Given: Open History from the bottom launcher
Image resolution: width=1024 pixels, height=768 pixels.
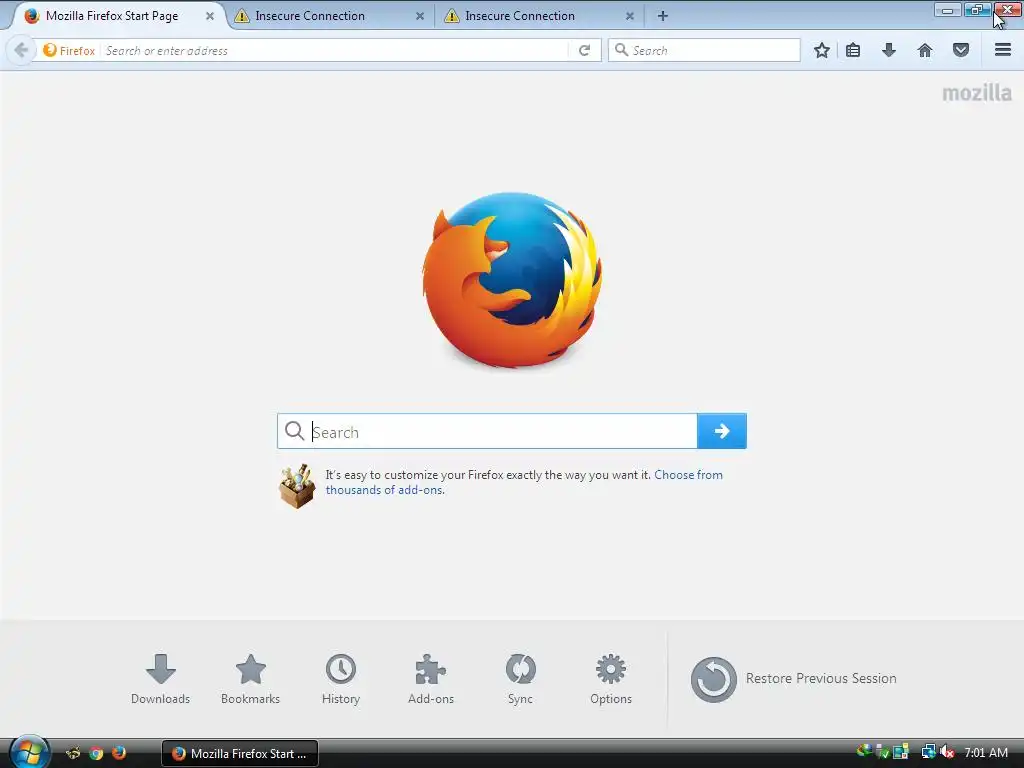Looking at the screenshot, I should point(341,679).
